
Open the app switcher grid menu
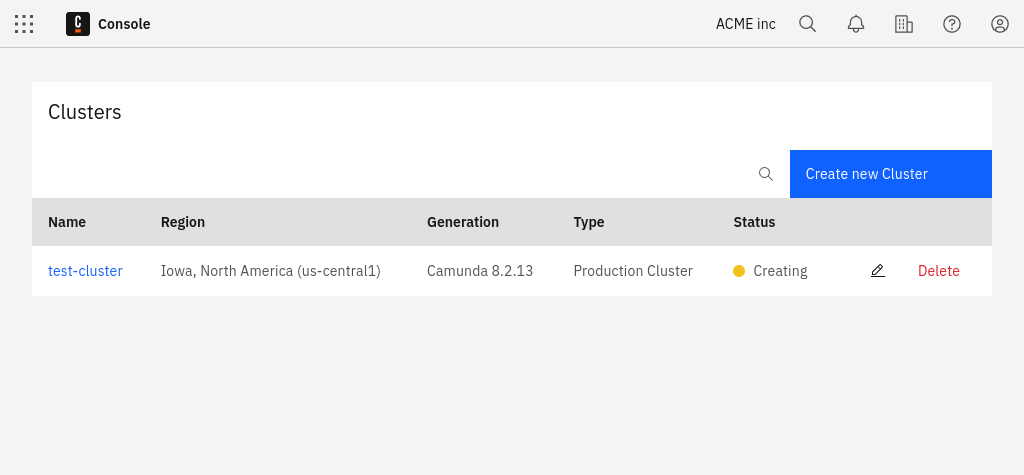[x=24, y=24]
